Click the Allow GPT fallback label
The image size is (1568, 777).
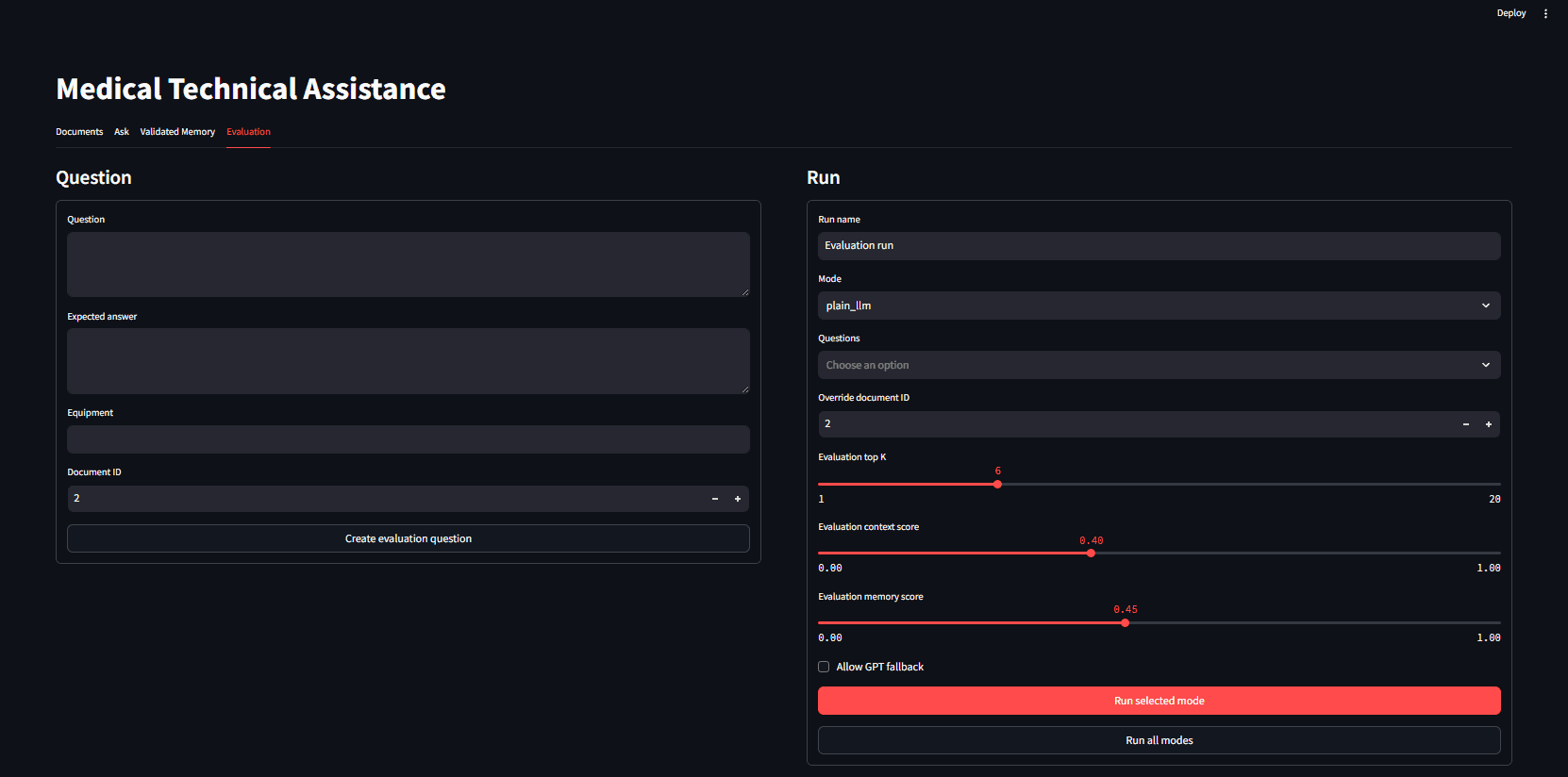[879, 667]
